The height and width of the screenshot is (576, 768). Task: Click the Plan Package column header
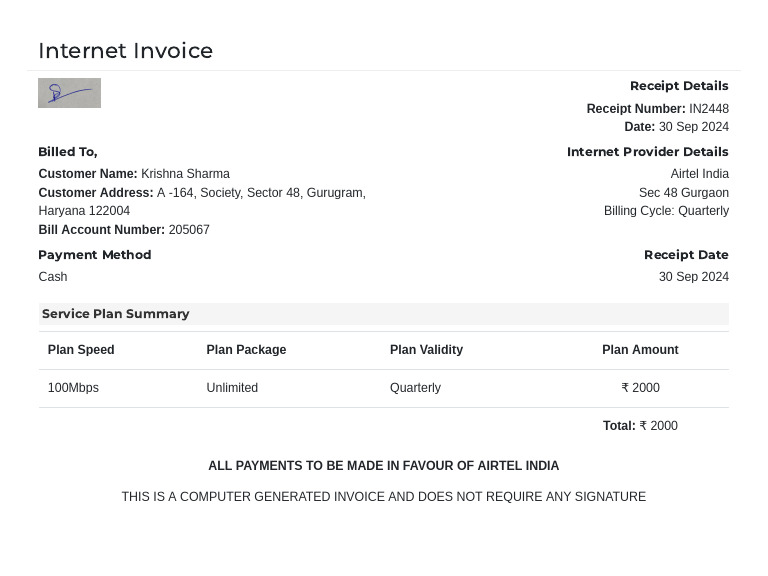pyautogui.click(x=246, y=350)
